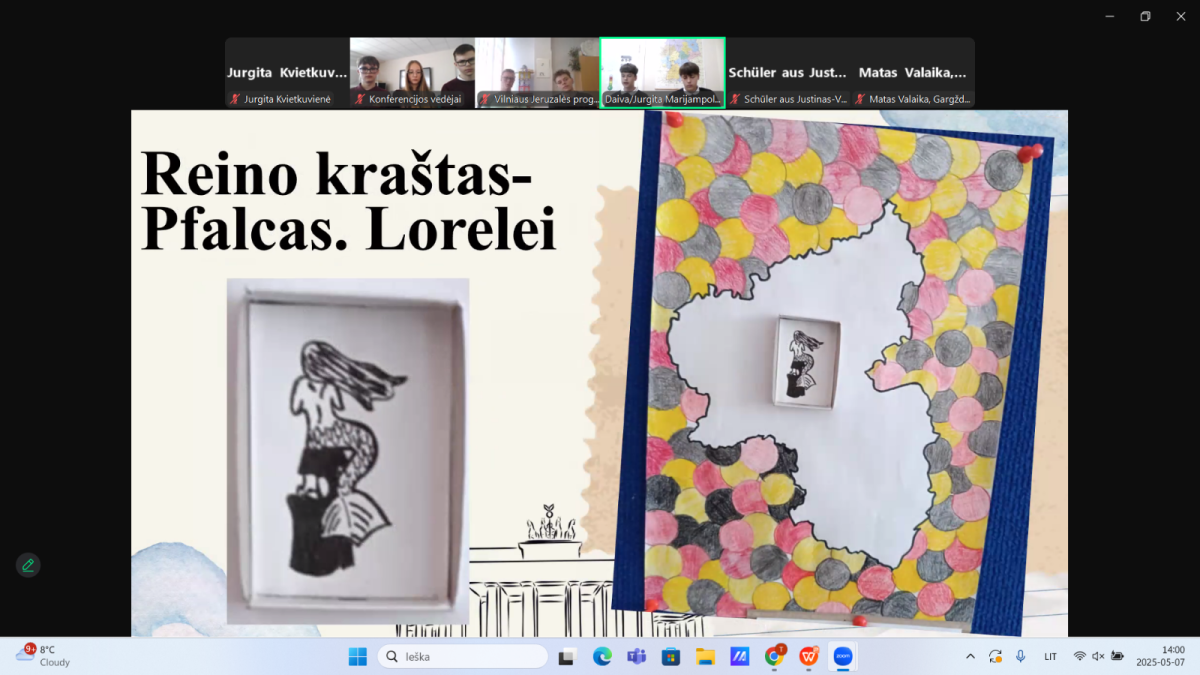Viewport: 1200px width, 675px height.
Task: Open Microsoft Edge from taskbar
Action: (602, 656)
